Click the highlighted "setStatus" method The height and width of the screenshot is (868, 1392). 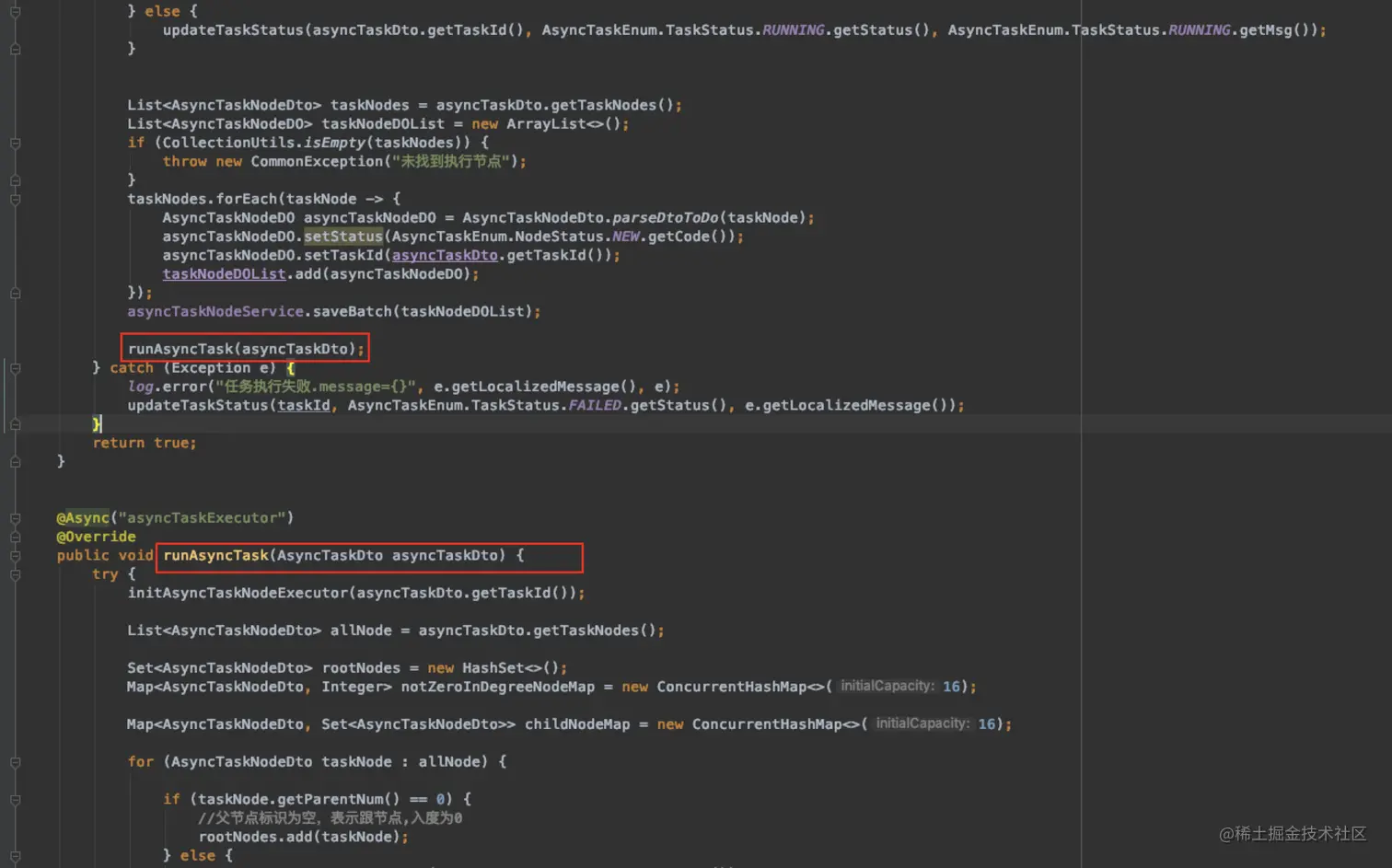pos(343,237)
